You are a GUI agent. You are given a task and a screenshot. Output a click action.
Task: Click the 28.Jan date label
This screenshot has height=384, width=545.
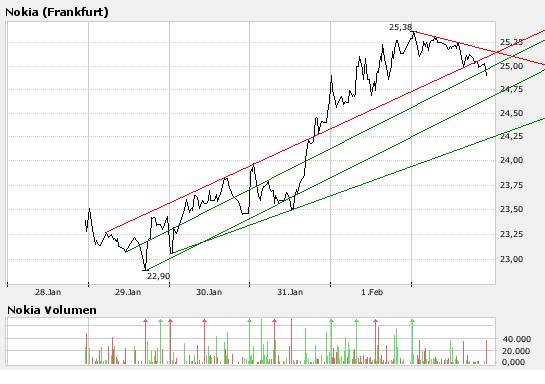point(48,292)
